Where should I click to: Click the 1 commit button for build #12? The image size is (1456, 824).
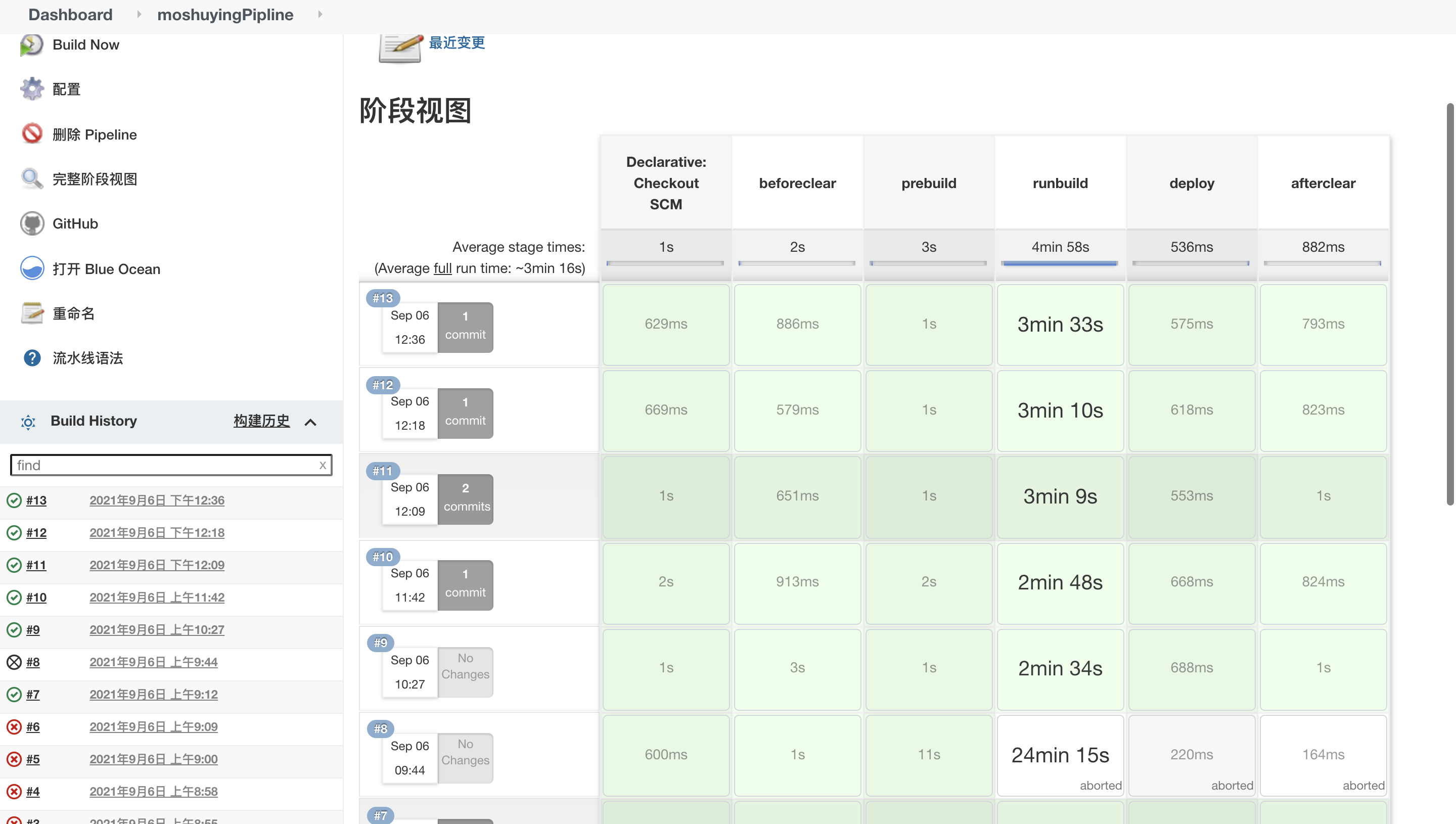point(465,412)
